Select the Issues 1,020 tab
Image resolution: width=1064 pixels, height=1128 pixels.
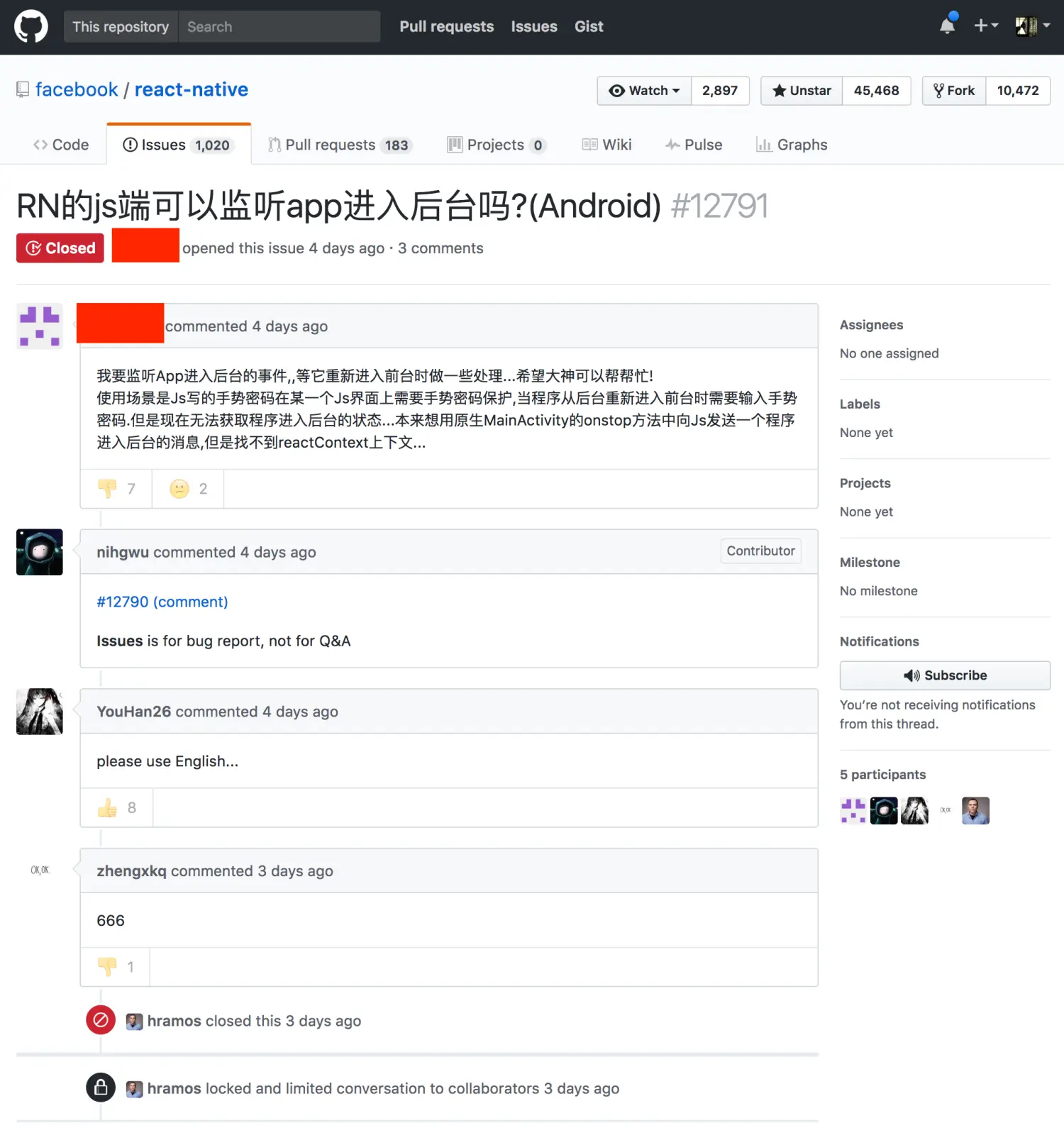coord(179,145)
